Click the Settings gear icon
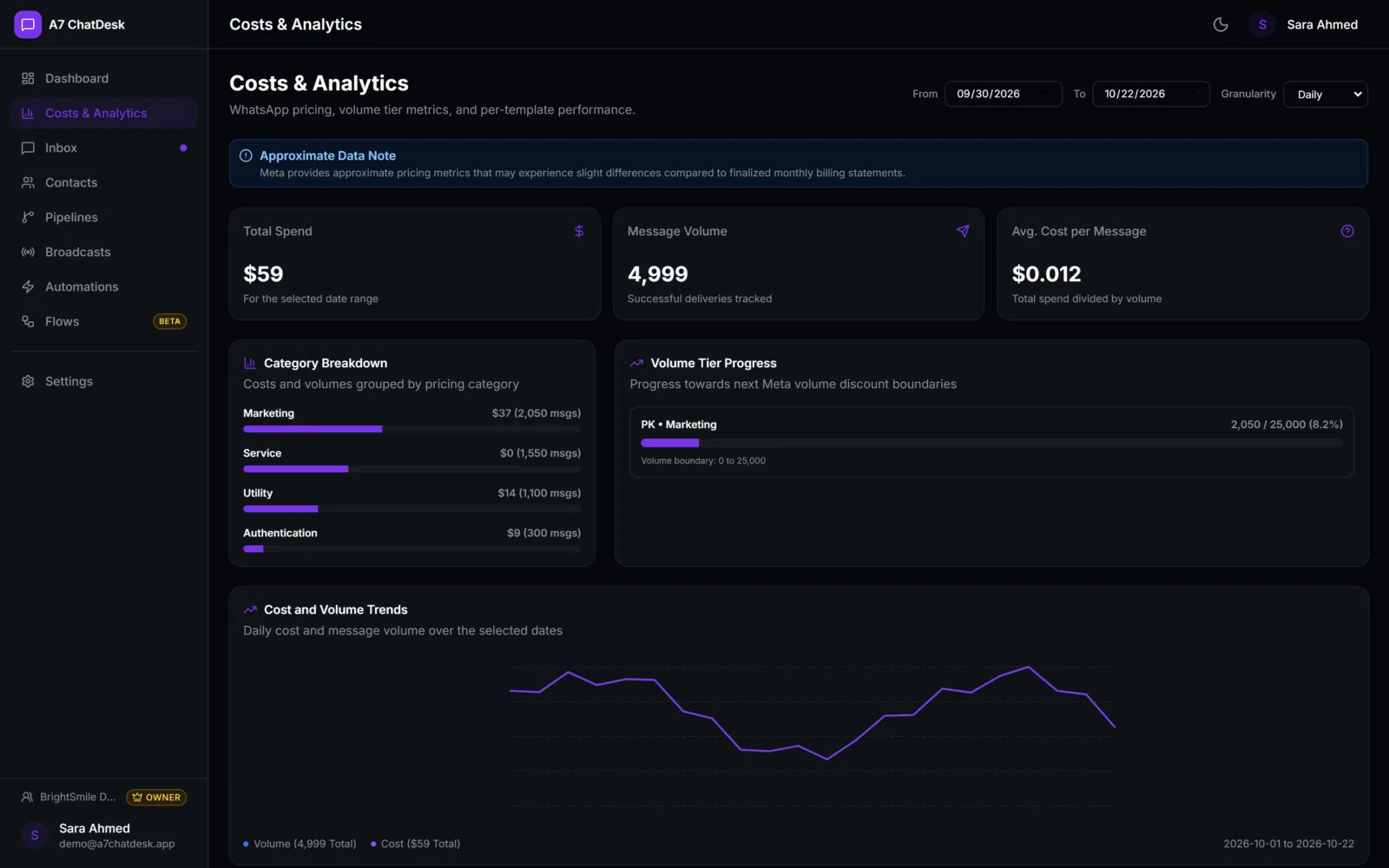This screenshot has height=868, width=1389. coord(28,381)
